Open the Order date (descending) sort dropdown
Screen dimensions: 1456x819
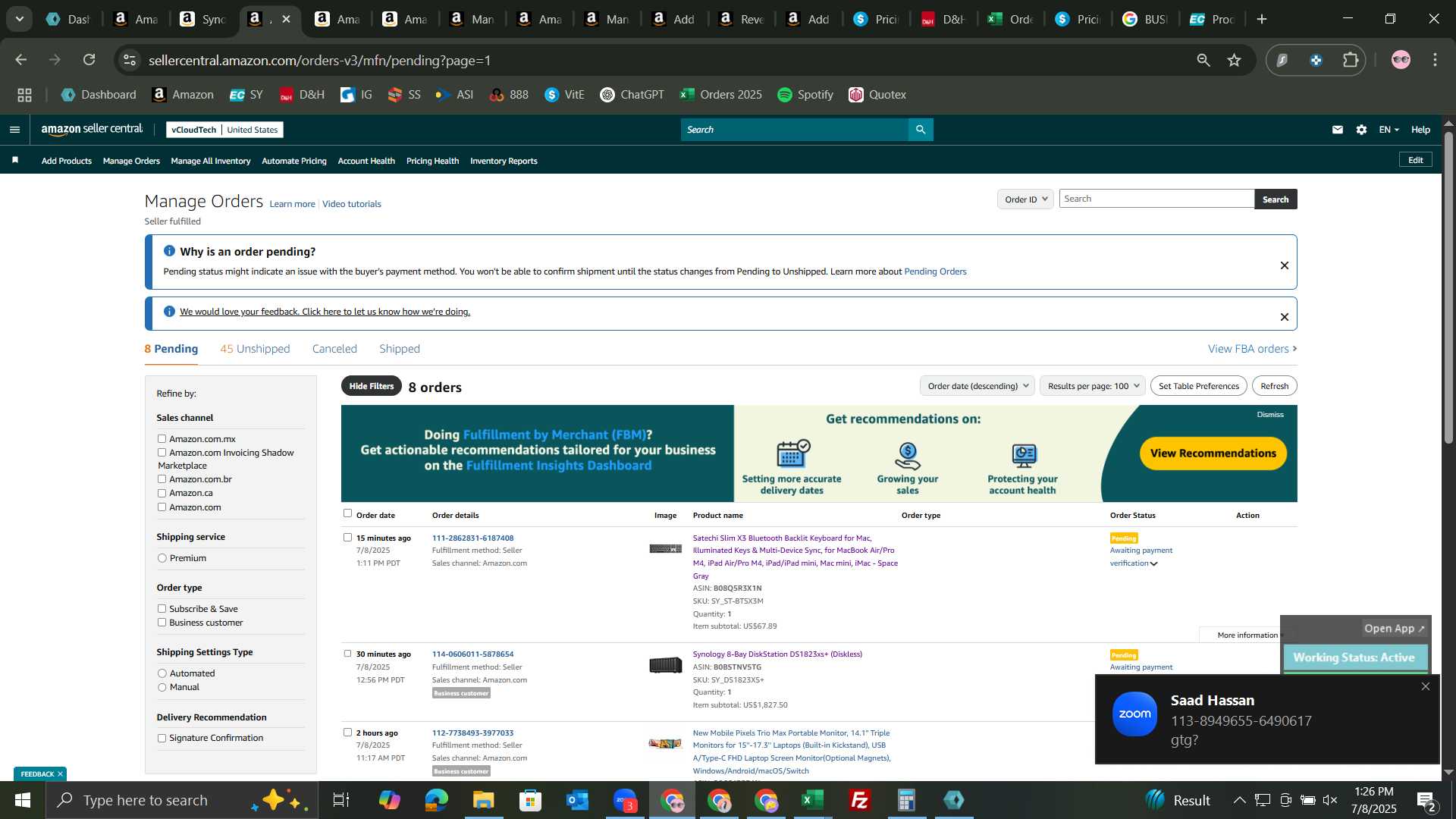coord(977,386)
